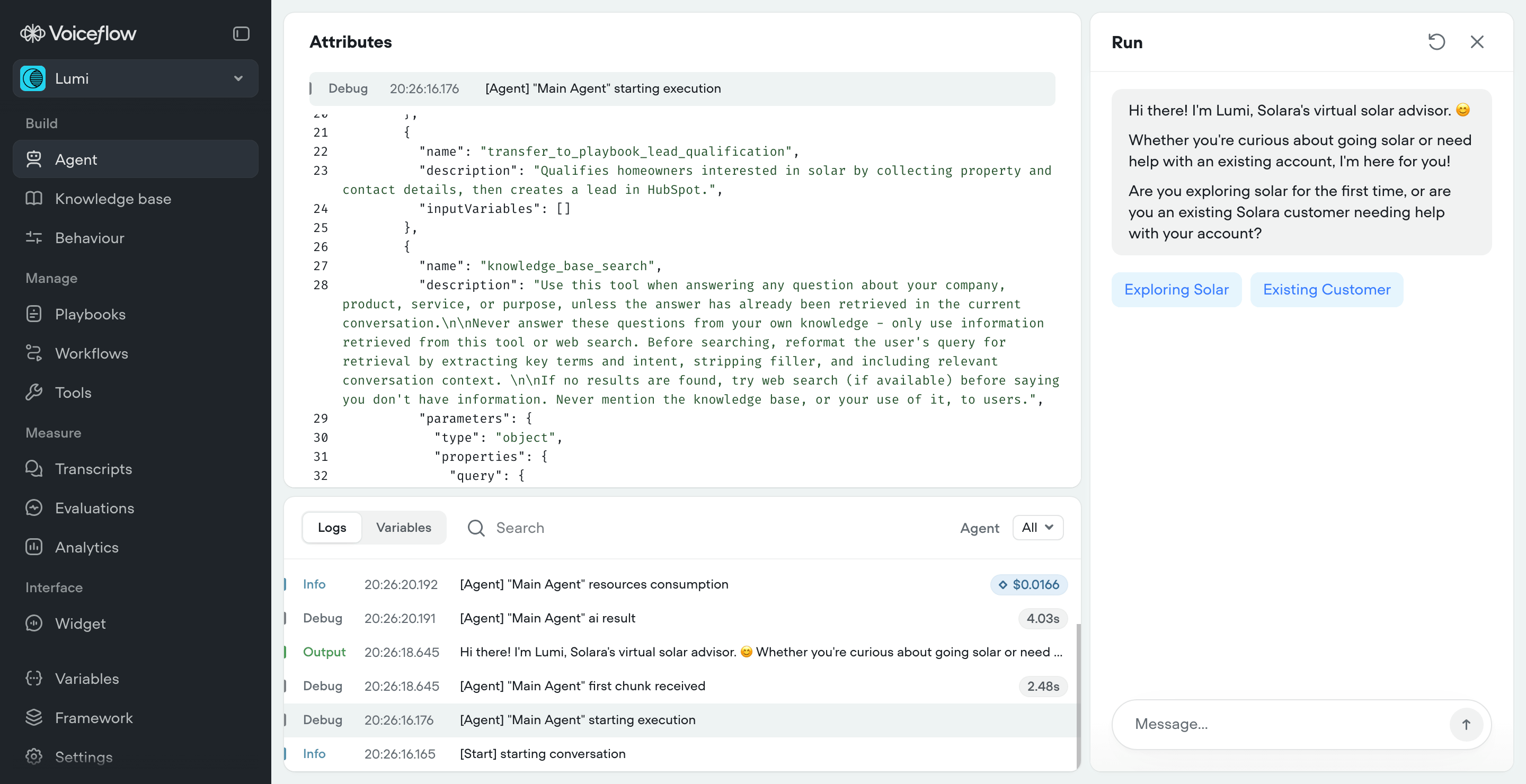This screenshot has width=1526, height=784.
Task: Open the Widget interface settings
Action: (80, 623)
